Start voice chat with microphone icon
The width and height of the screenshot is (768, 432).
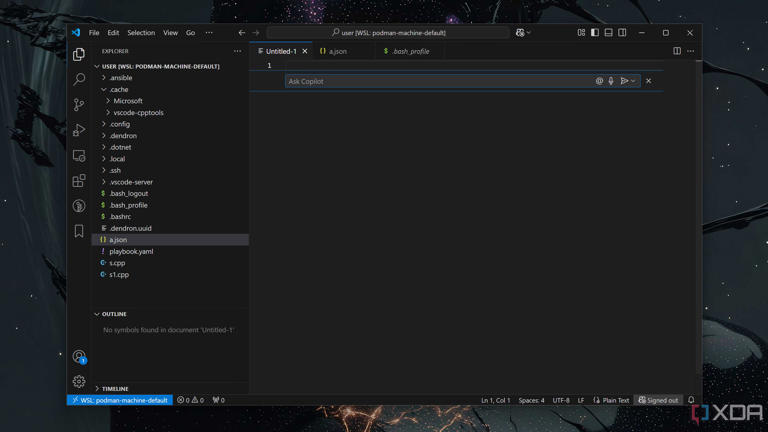611,81
